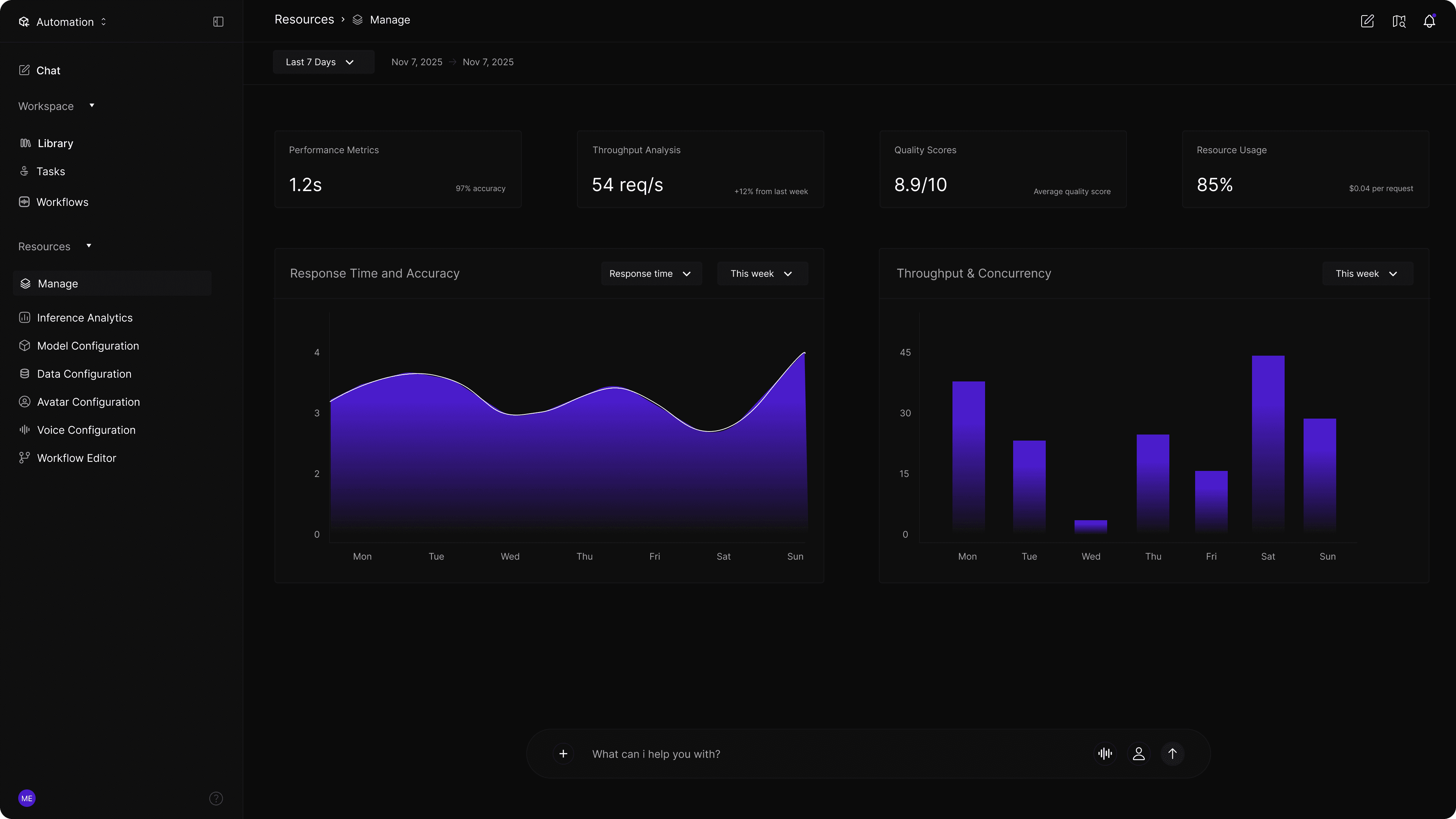The width and height of the screenshot is (1456, 819).
Task: Click the compose edit icon top right
Action: 1367,22
